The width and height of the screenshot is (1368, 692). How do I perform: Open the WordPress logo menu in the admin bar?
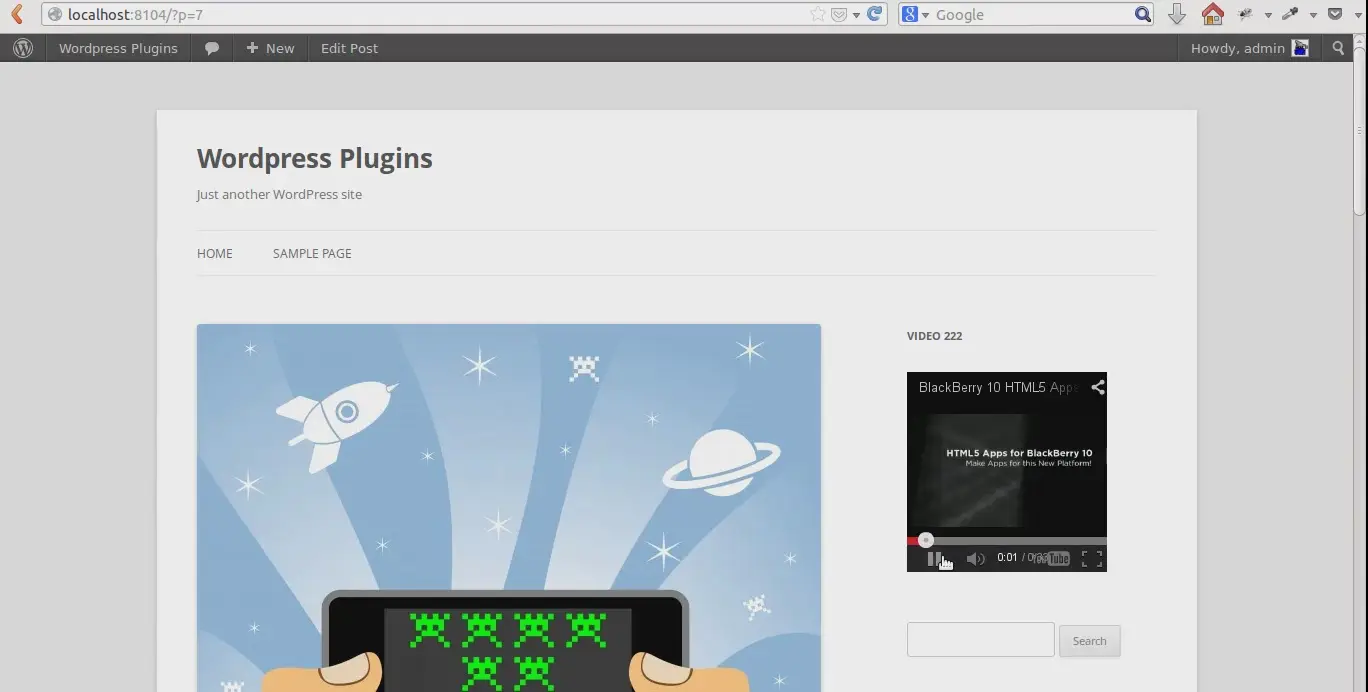(x=23, y=48)
